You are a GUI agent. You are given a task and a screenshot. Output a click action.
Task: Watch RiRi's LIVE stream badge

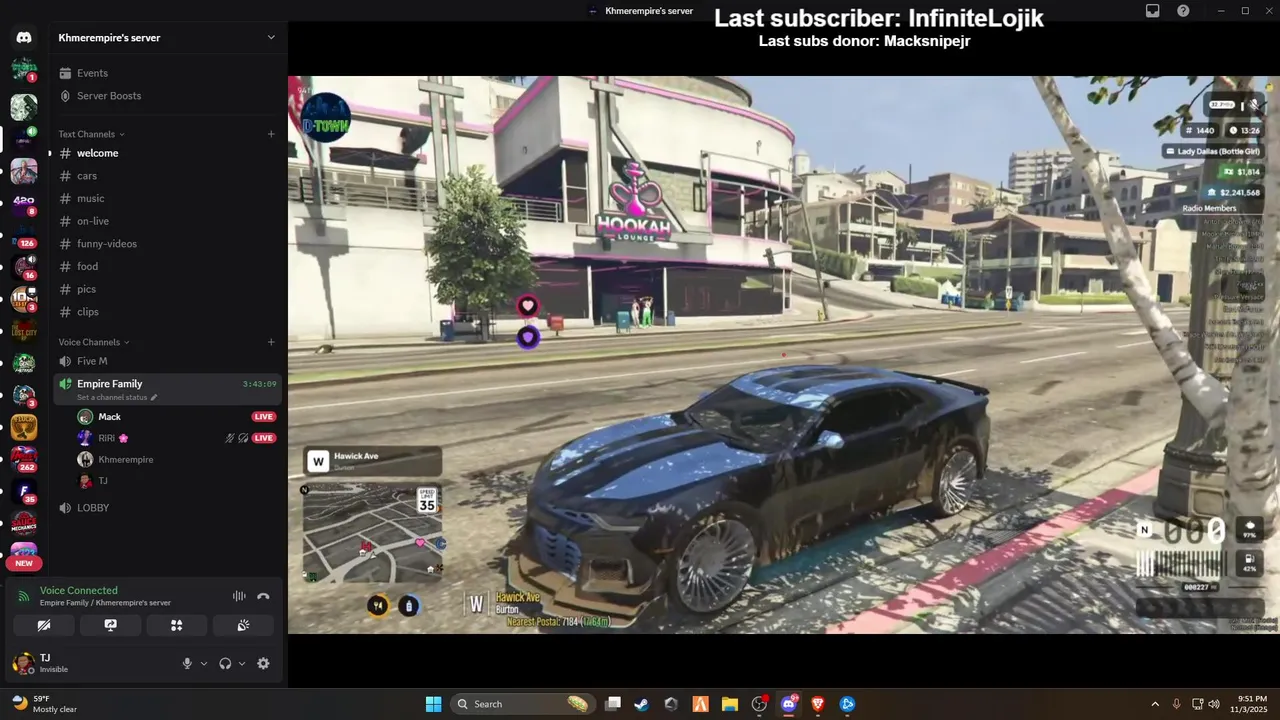pos(264,438)
